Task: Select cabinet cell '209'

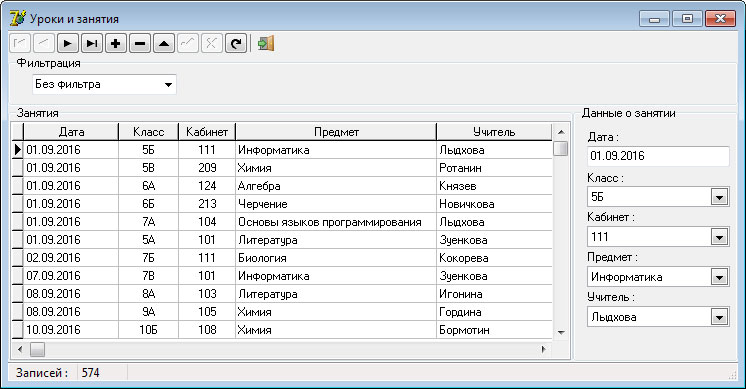Action: point(207,168)
